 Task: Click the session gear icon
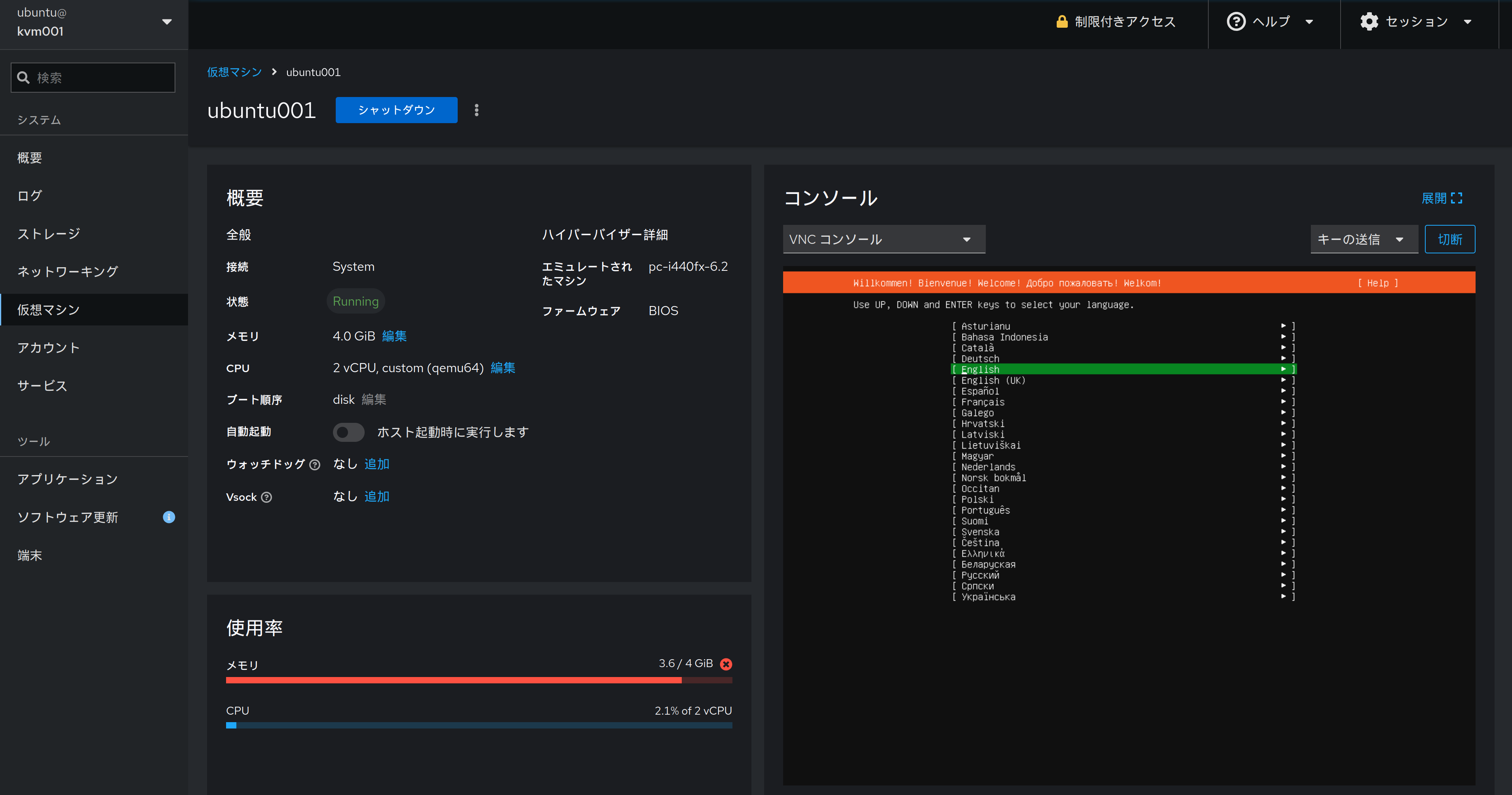(1369, 22)
